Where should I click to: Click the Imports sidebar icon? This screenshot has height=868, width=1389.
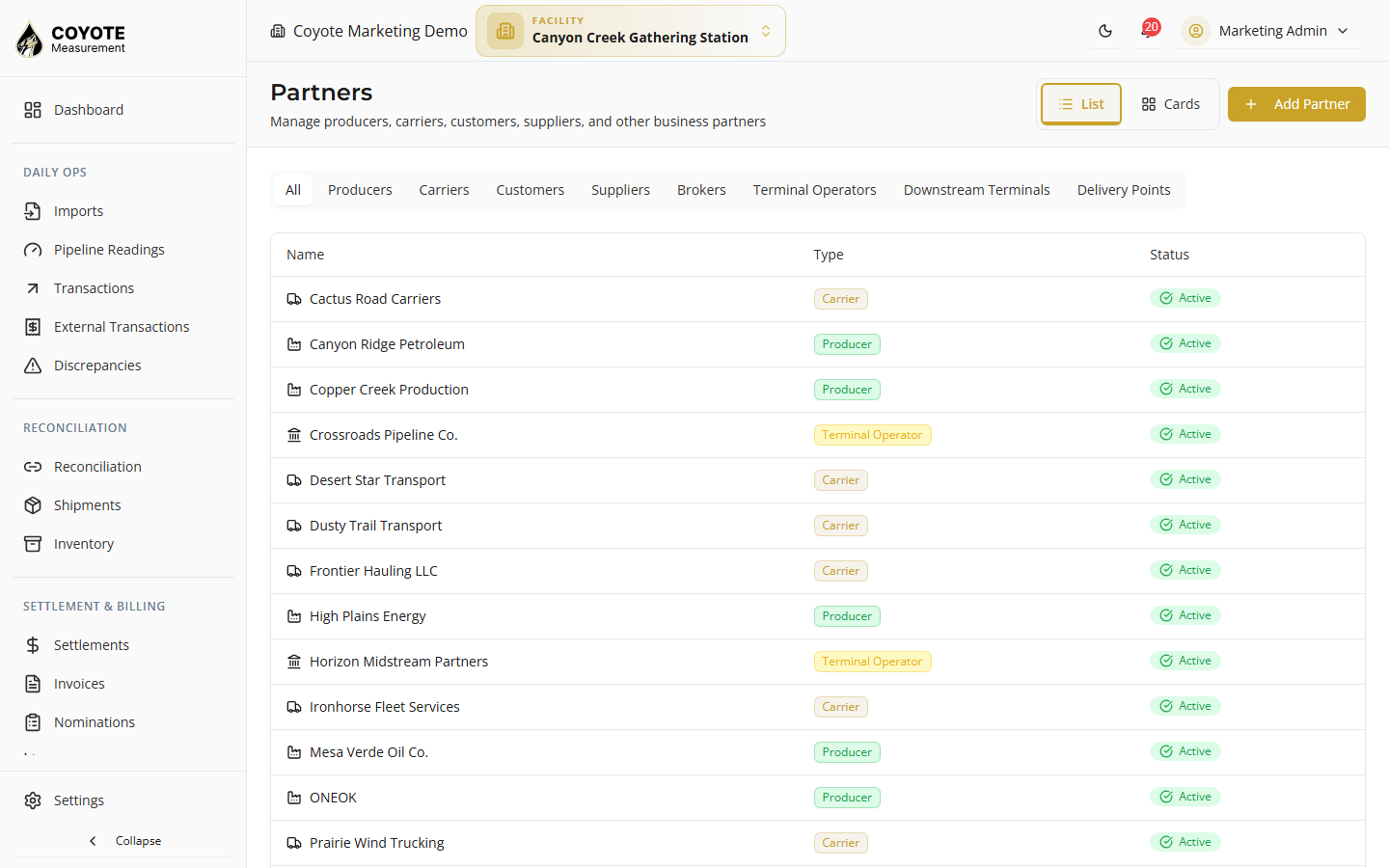[x=33, y=211]
